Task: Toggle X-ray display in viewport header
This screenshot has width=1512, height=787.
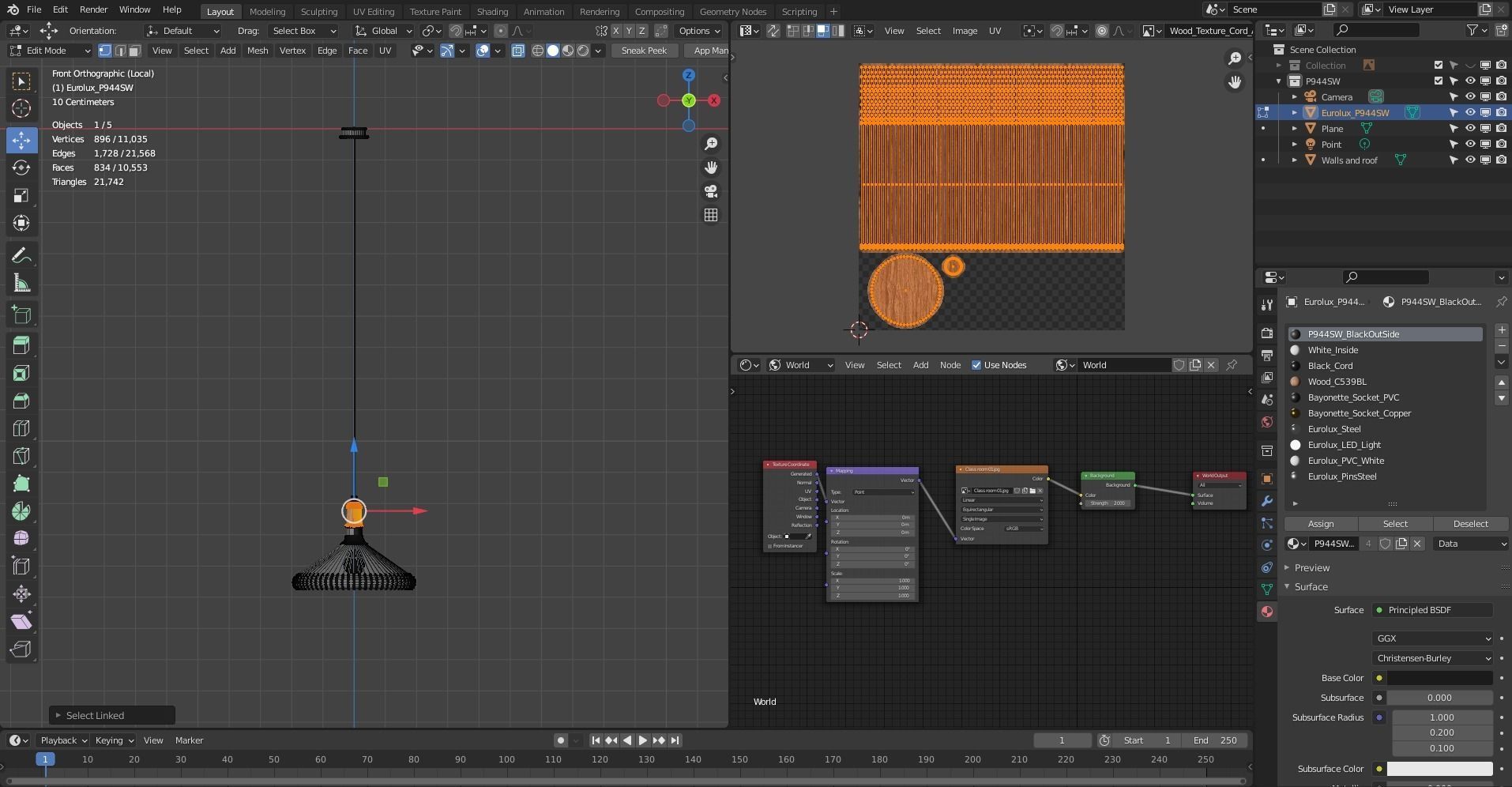Action: tap(518, 51)
